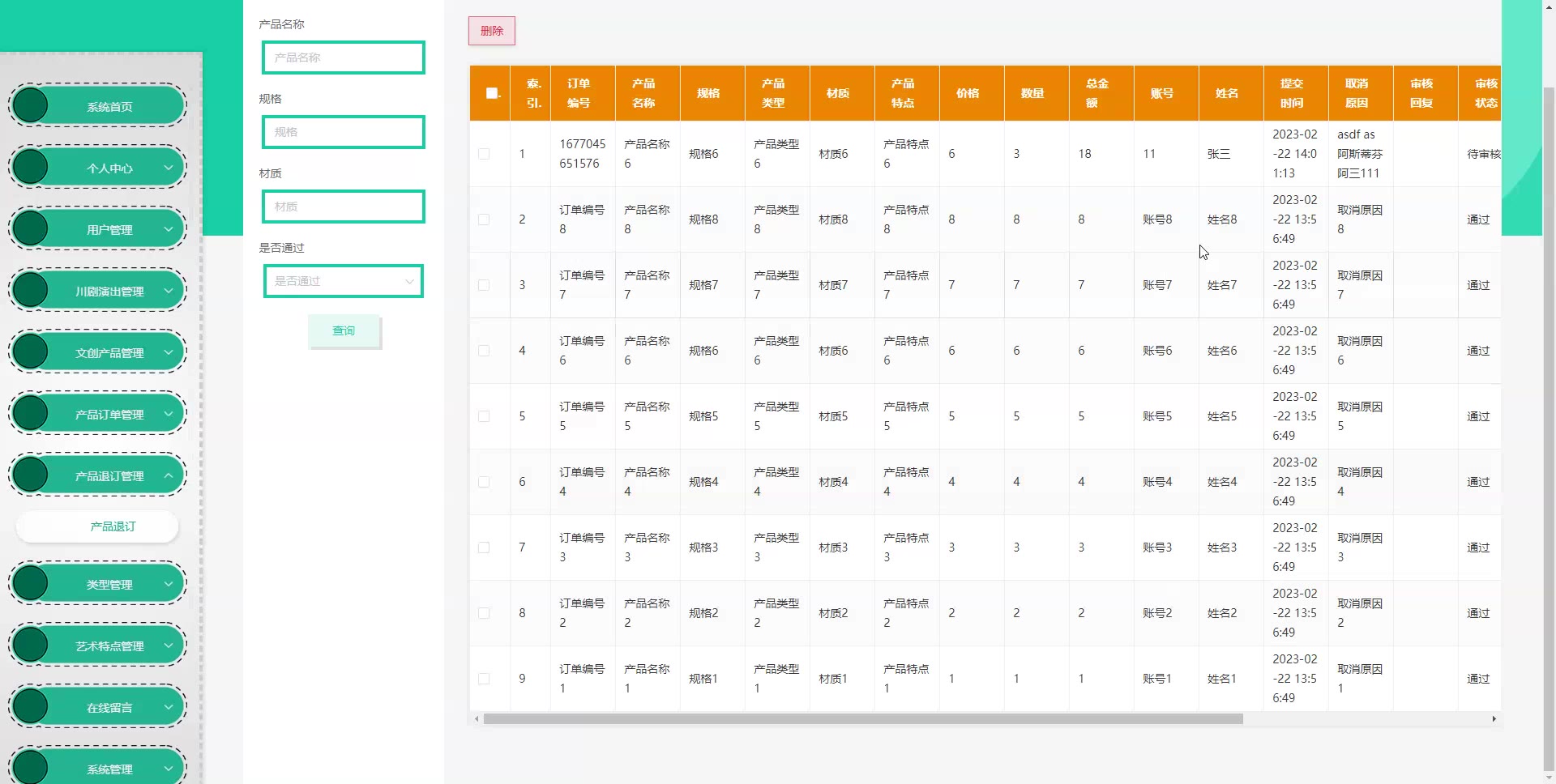The width and height of the screenshot is (1556, 784).
Task: Open the 川剧演出管理 menu
Action: pyautogui.click(x=97, y=291)
